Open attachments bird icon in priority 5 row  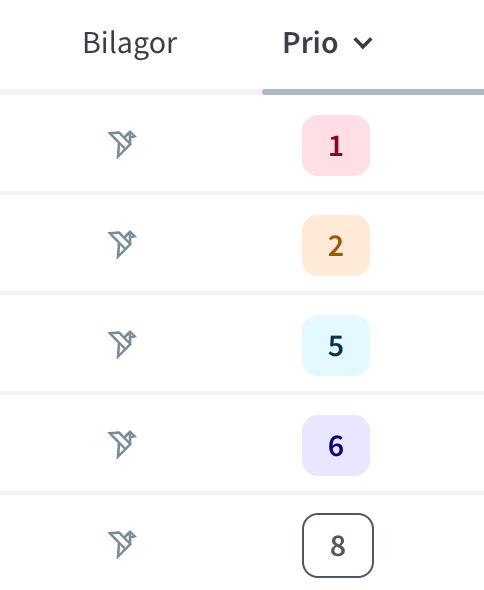122,345
